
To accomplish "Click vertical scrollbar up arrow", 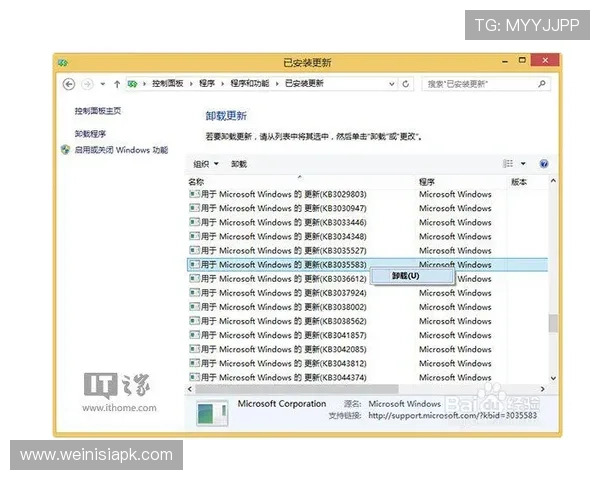I will (553, 181).
